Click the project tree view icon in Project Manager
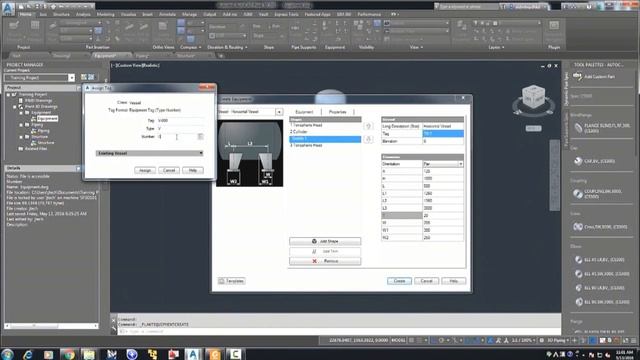The height and width of the screenshot is (360, 640). coord(84,77)
